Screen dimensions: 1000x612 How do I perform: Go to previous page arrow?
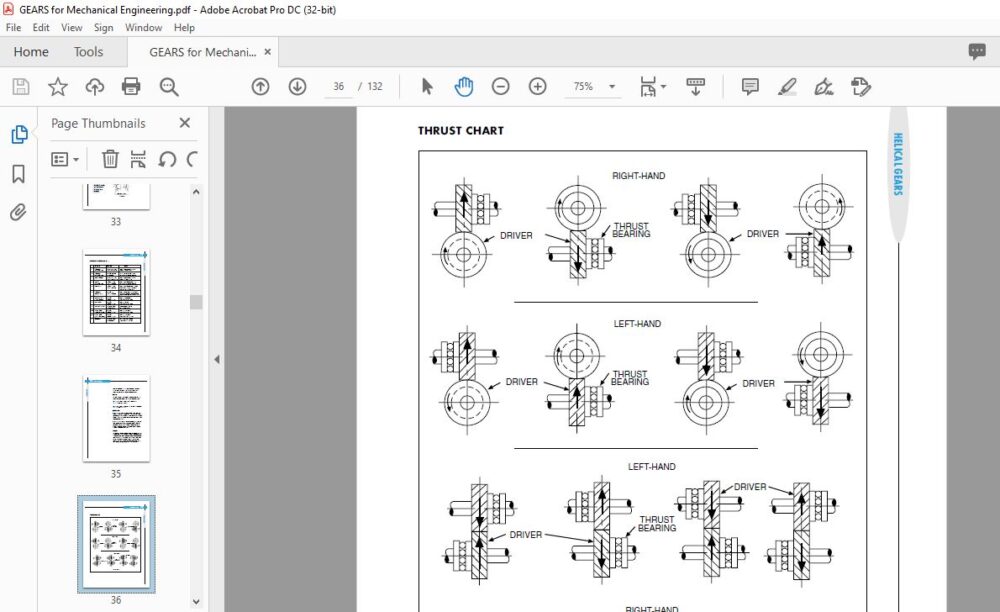tap(260, 87)
